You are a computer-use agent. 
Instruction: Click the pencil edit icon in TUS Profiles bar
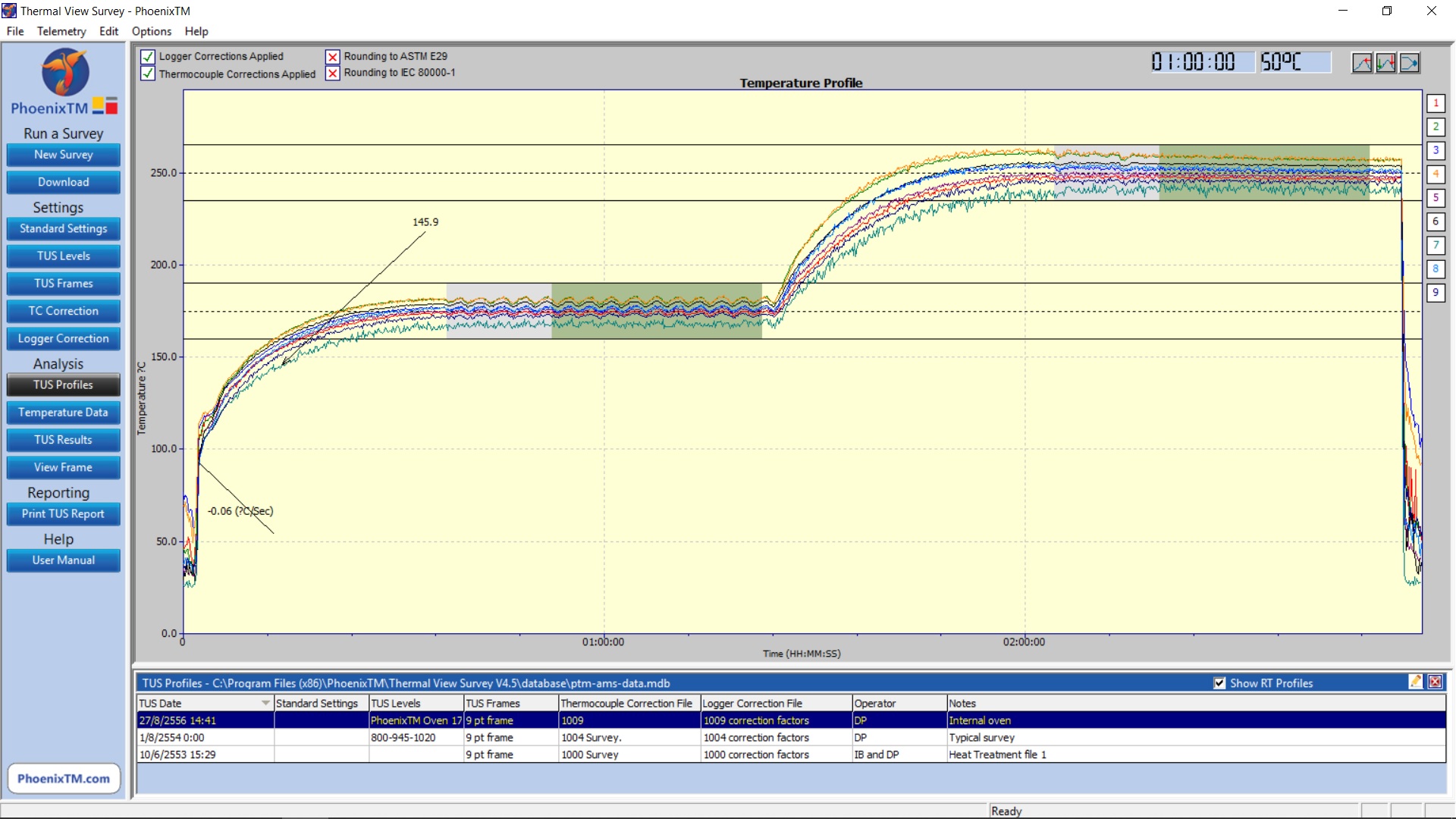tap(1415, 682)
